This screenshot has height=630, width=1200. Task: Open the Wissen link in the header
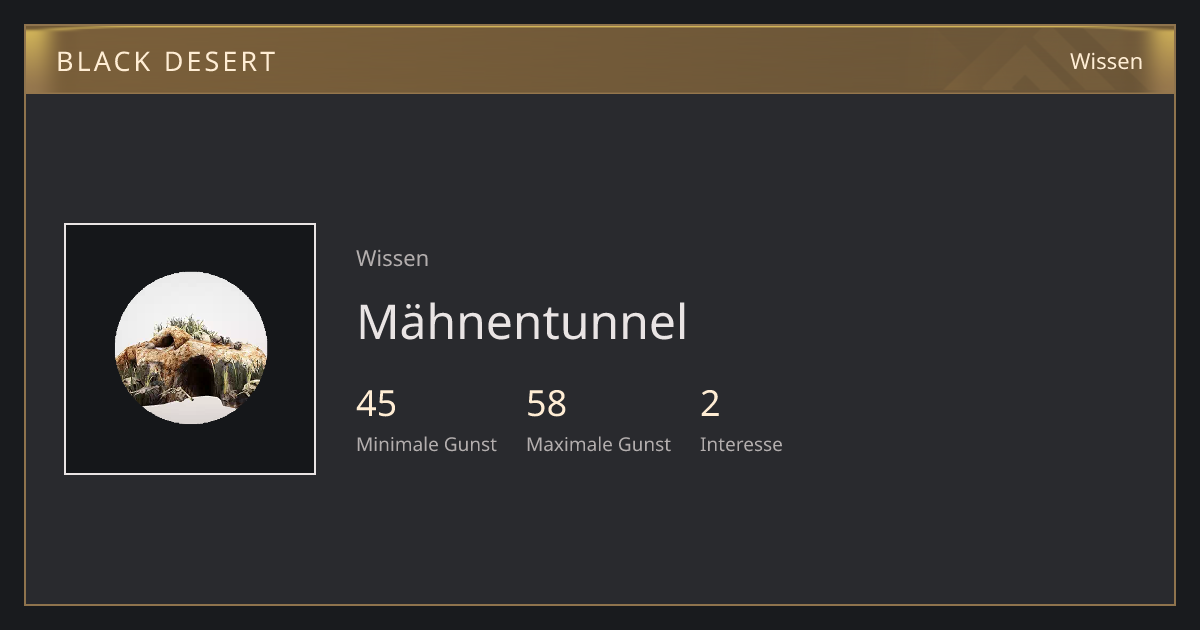click(1106, 61)
